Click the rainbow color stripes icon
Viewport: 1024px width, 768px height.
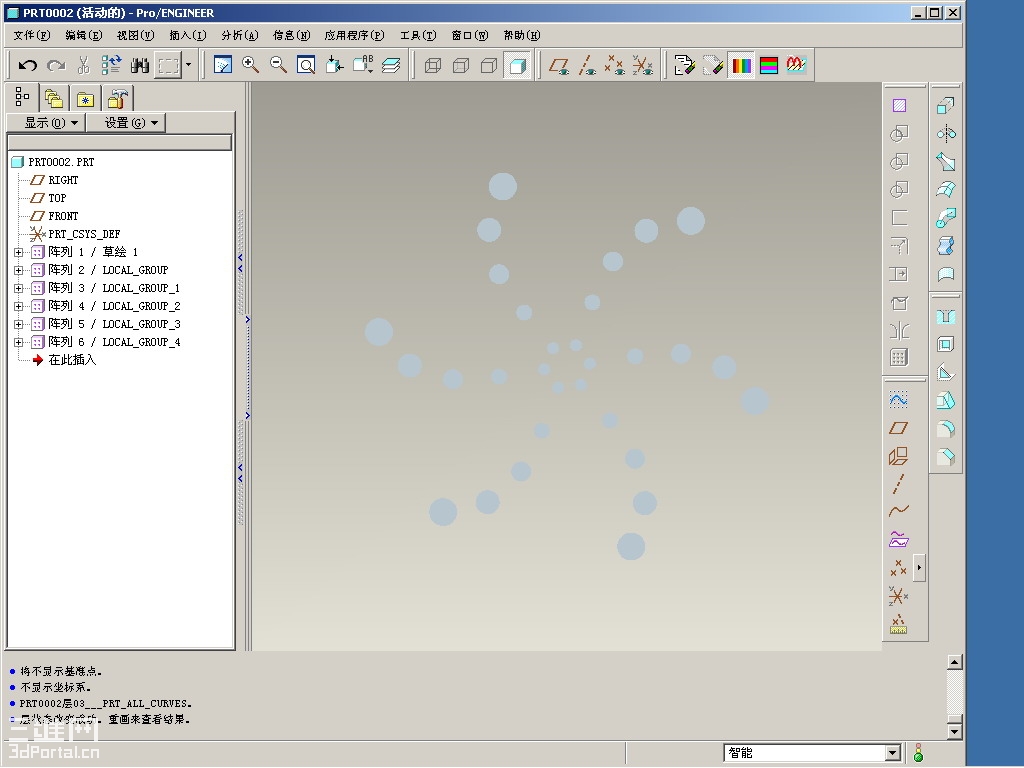tap(741, 65)
